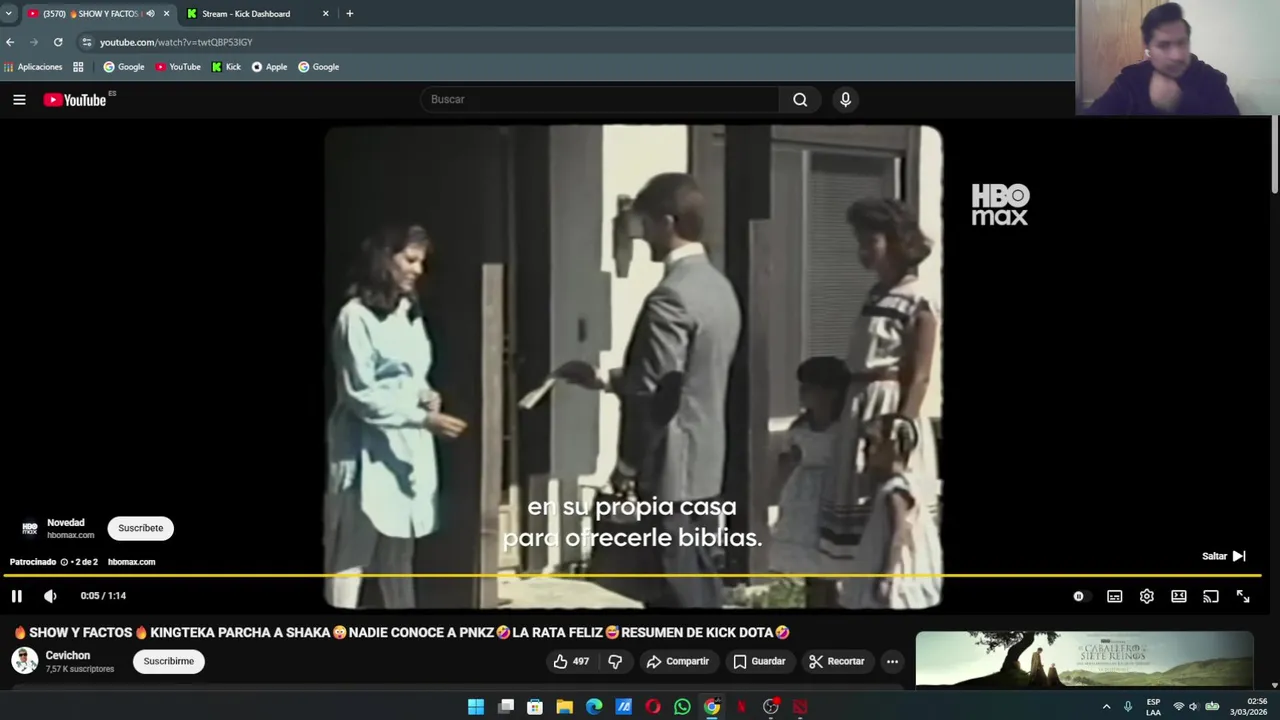The height and width of the screenshot is (720, 1280).
Task: Click the Recortar clip button
Action: (836, 661)
